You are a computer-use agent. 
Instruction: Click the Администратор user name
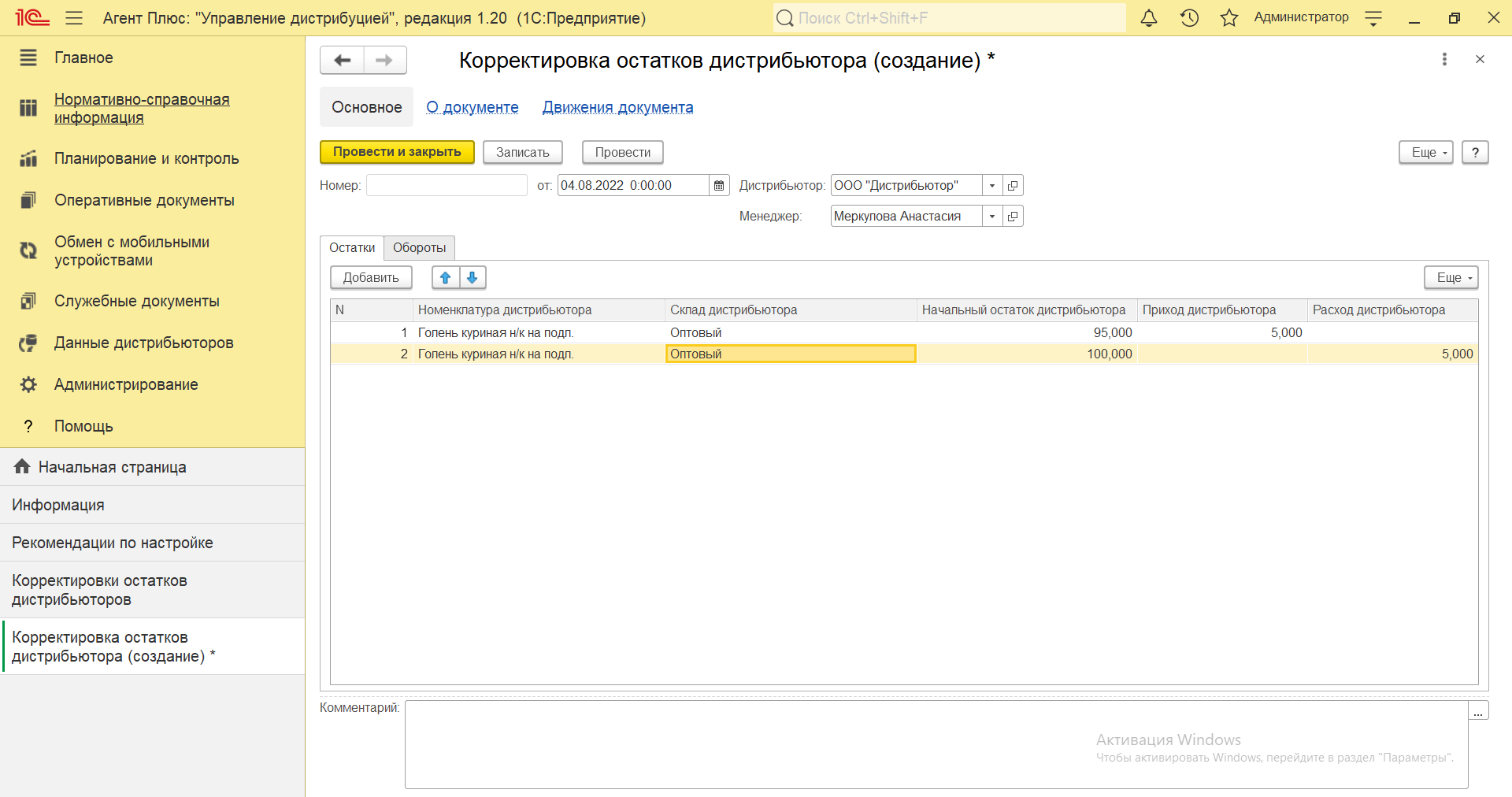(x=1301, y=17)
